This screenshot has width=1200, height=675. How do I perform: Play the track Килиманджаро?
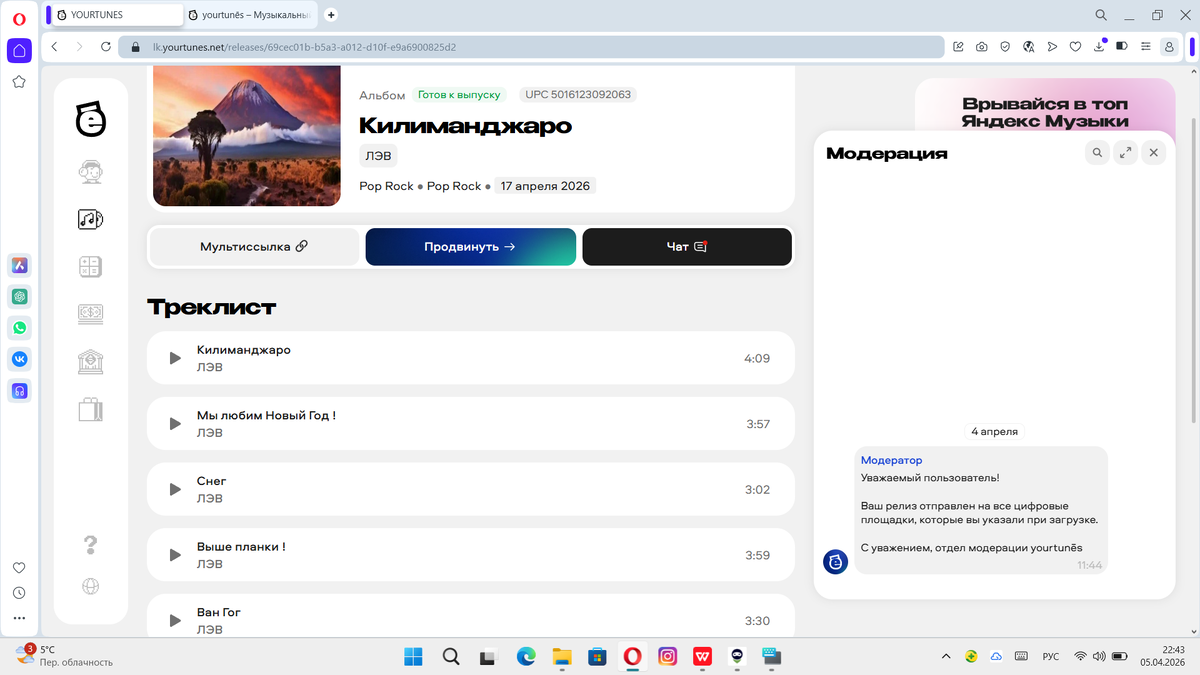174,358
